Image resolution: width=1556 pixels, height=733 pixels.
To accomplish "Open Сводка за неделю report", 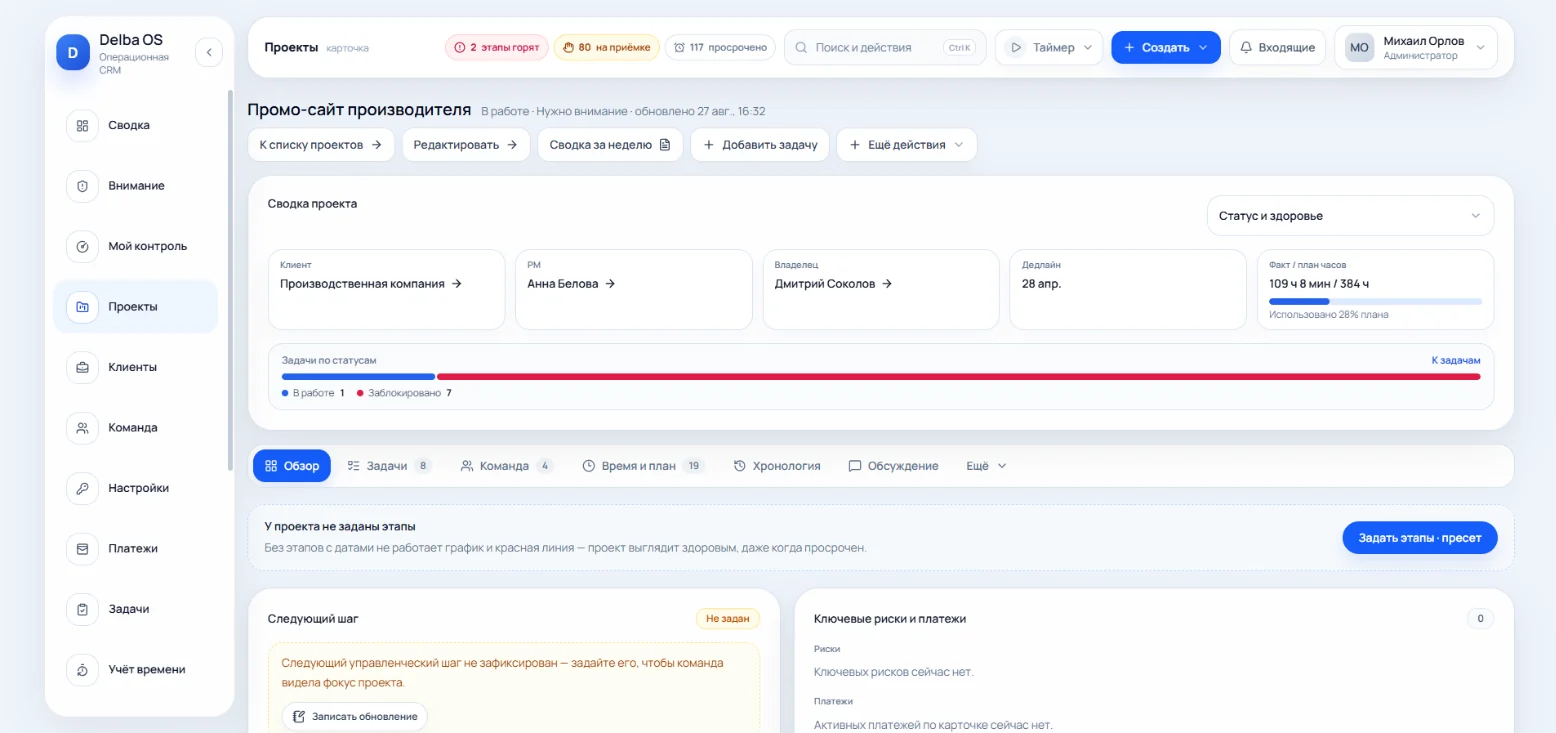I will point(610,144).
